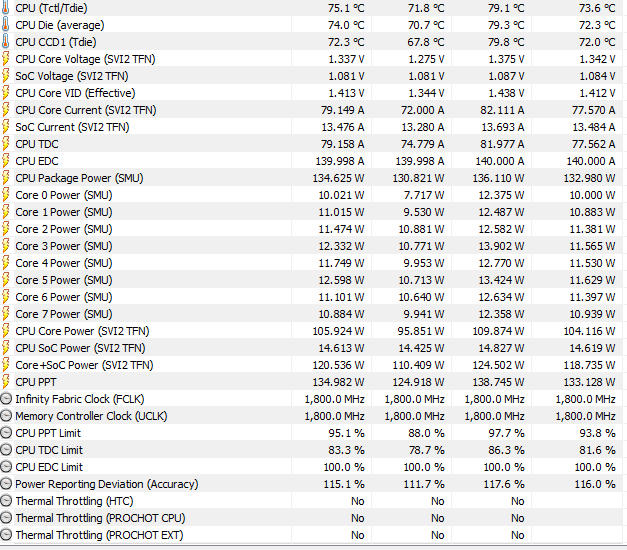Select the SoC Voltage (SVI2 TFN) label
This screenshot has width=627, height=550.
pyautogui.click(x=72, y=76)
